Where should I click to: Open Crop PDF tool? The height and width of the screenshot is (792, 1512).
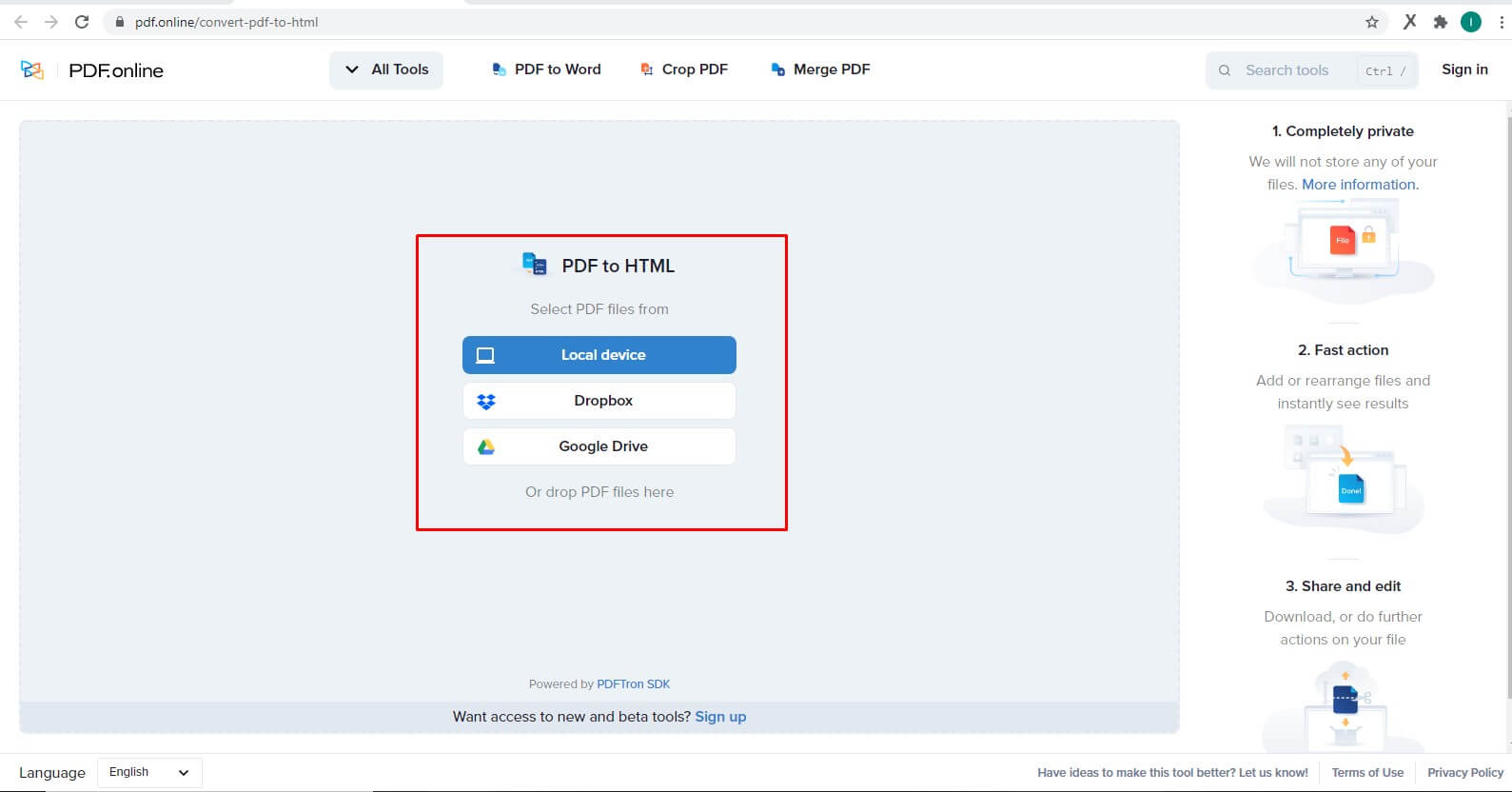pos(684,69)
